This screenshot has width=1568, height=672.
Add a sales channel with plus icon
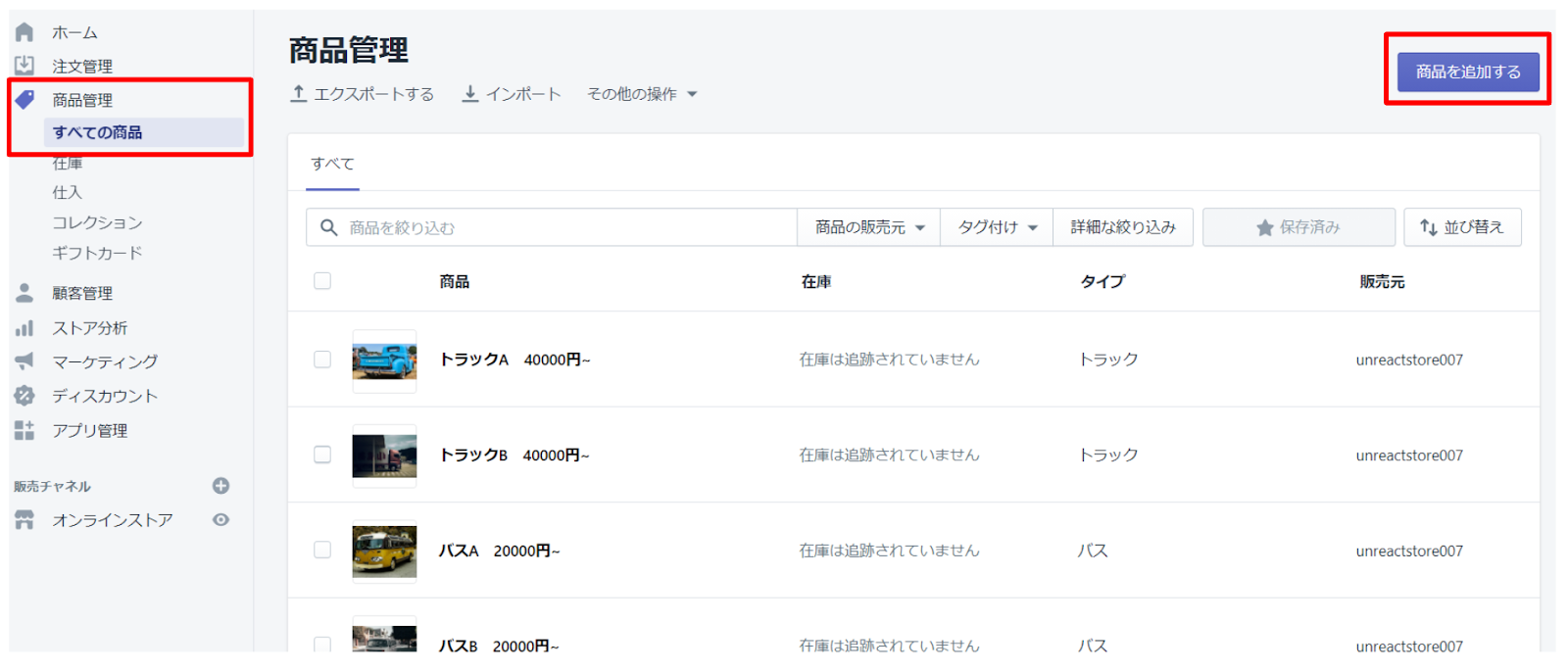(220, 486)
